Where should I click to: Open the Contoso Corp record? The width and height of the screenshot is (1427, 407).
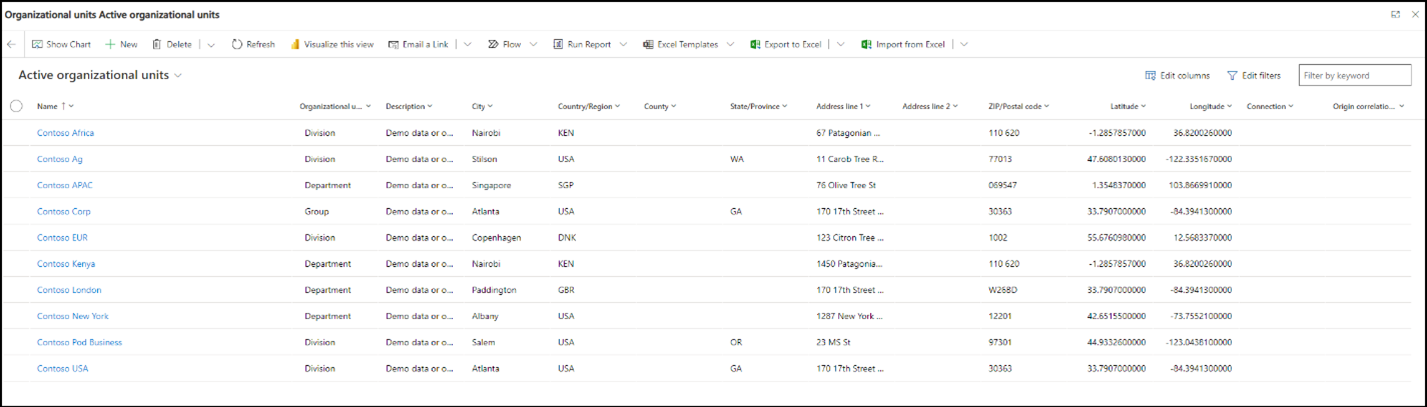pyautogui.click(x=64, y=211)
